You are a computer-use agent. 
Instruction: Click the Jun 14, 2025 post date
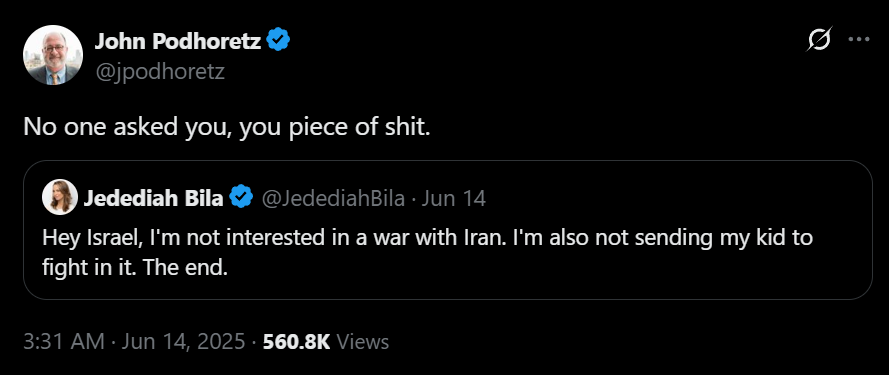183,342
